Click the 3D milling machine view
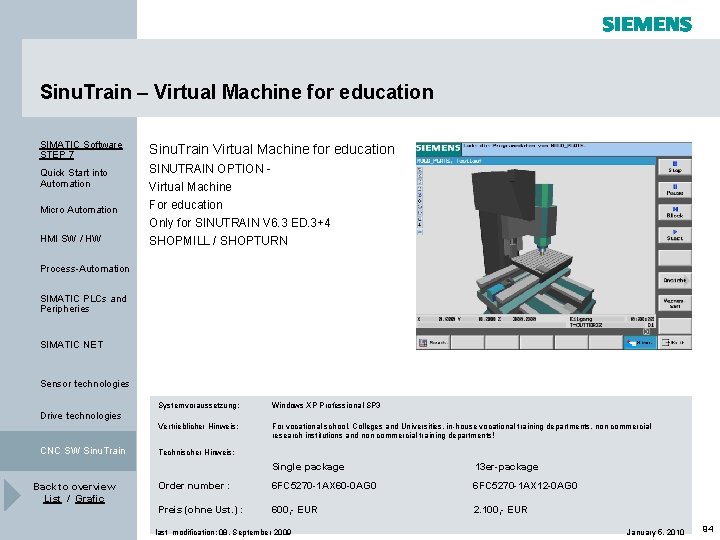 pos(536,240)
